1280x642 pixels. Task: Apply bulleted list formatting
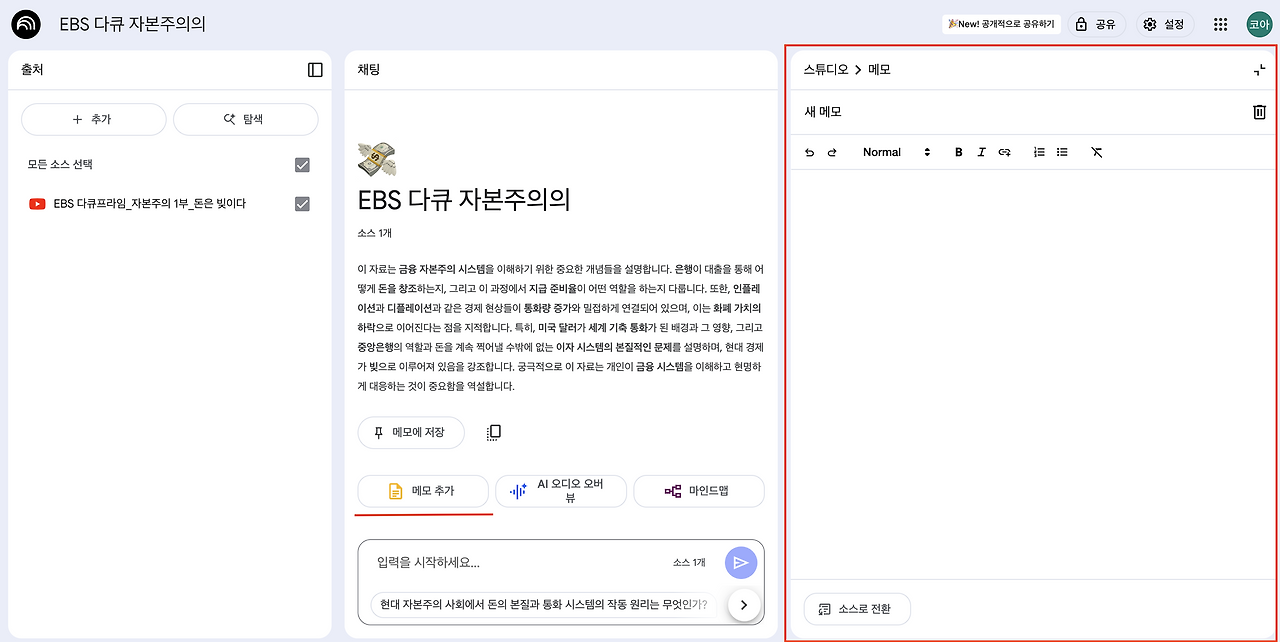(x=1062, y=152)
